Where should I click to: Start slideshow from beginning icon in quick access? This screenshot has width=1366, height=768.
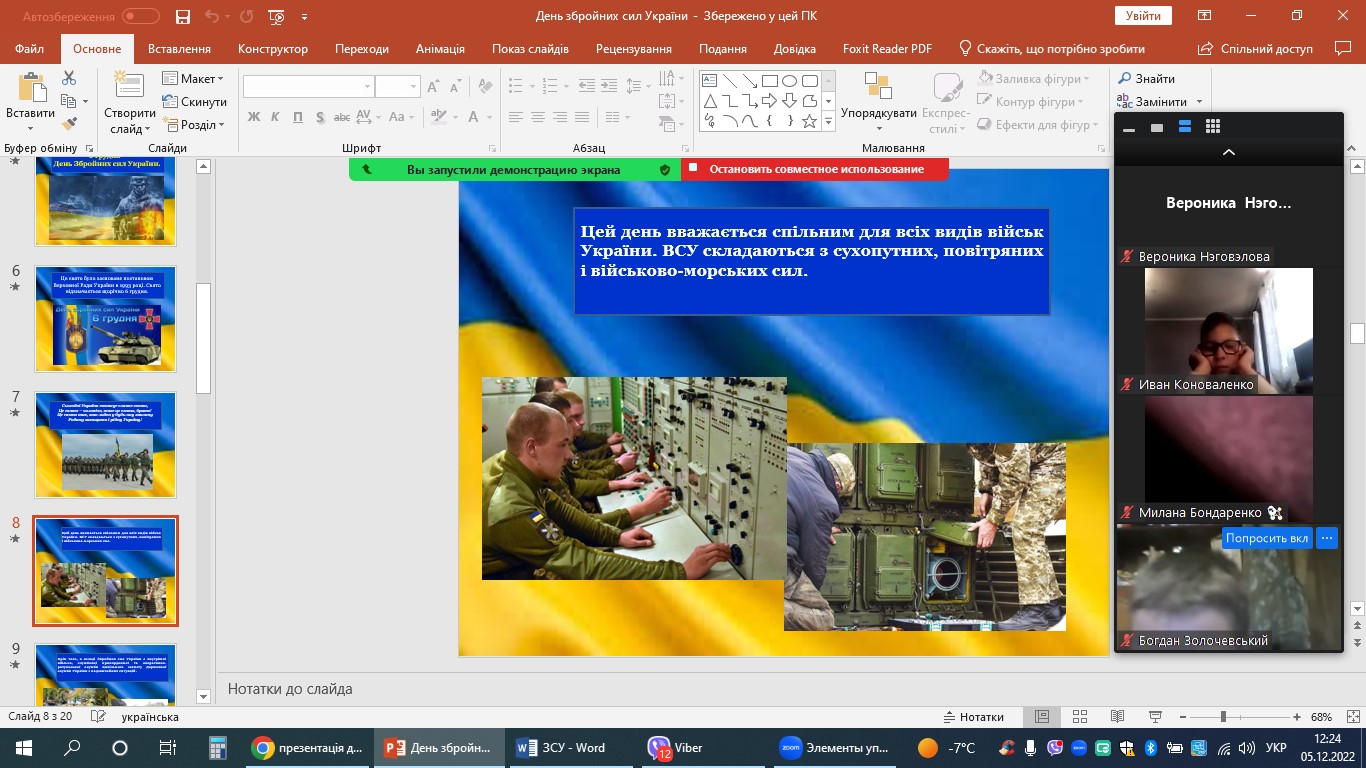[277, 16]
